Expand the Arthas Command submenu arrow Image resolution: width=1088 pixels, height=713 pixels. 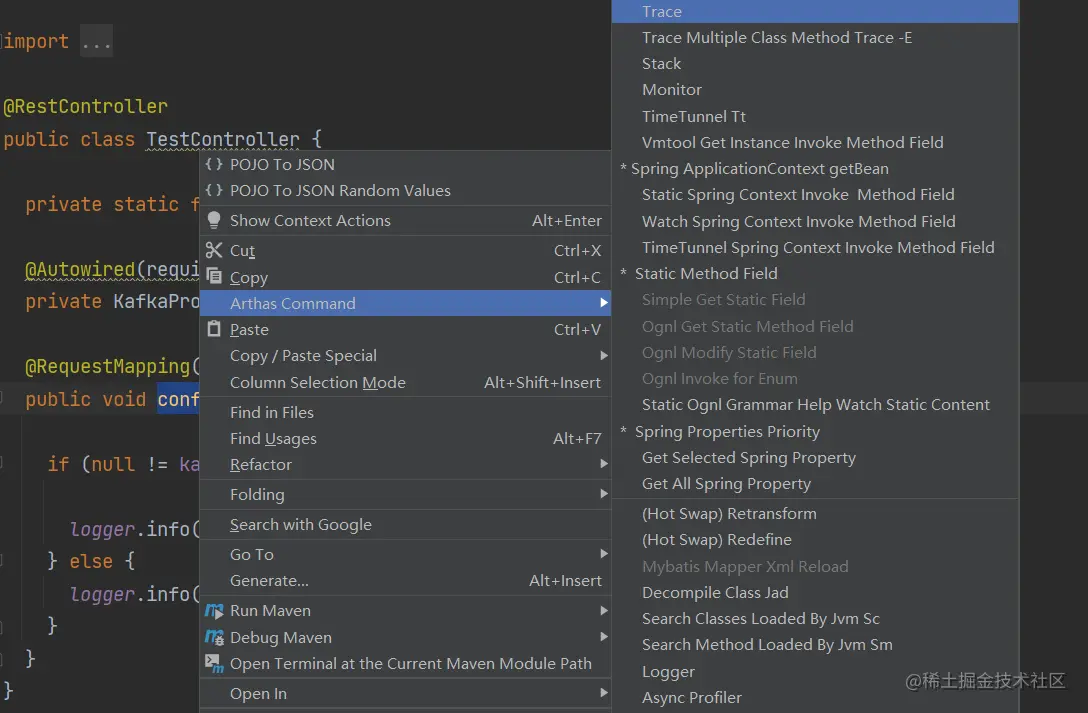coord(604,302)
